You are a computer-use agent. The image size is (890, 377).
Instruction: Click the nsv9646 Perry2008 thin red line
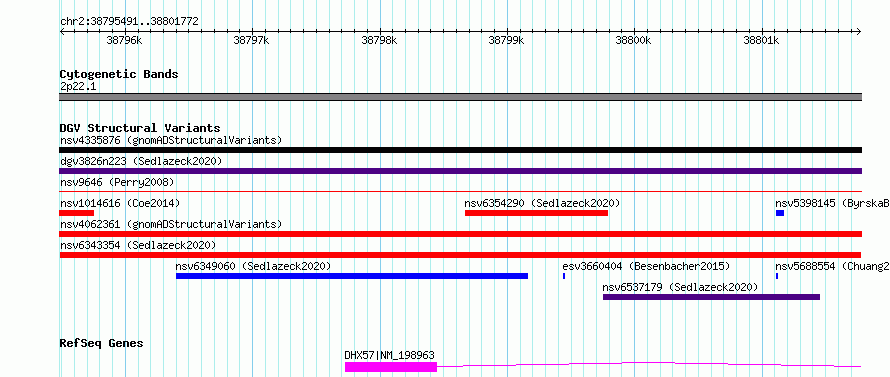pyautogui.click(x=460, y=192)
